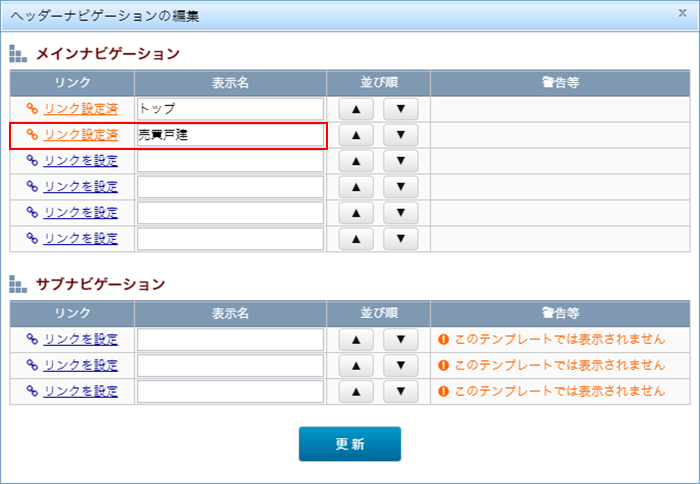Open リンク設定済 link for トップ
Image resolution: width=700 pixels, height=484 pixels.
(x=81, y=108)
